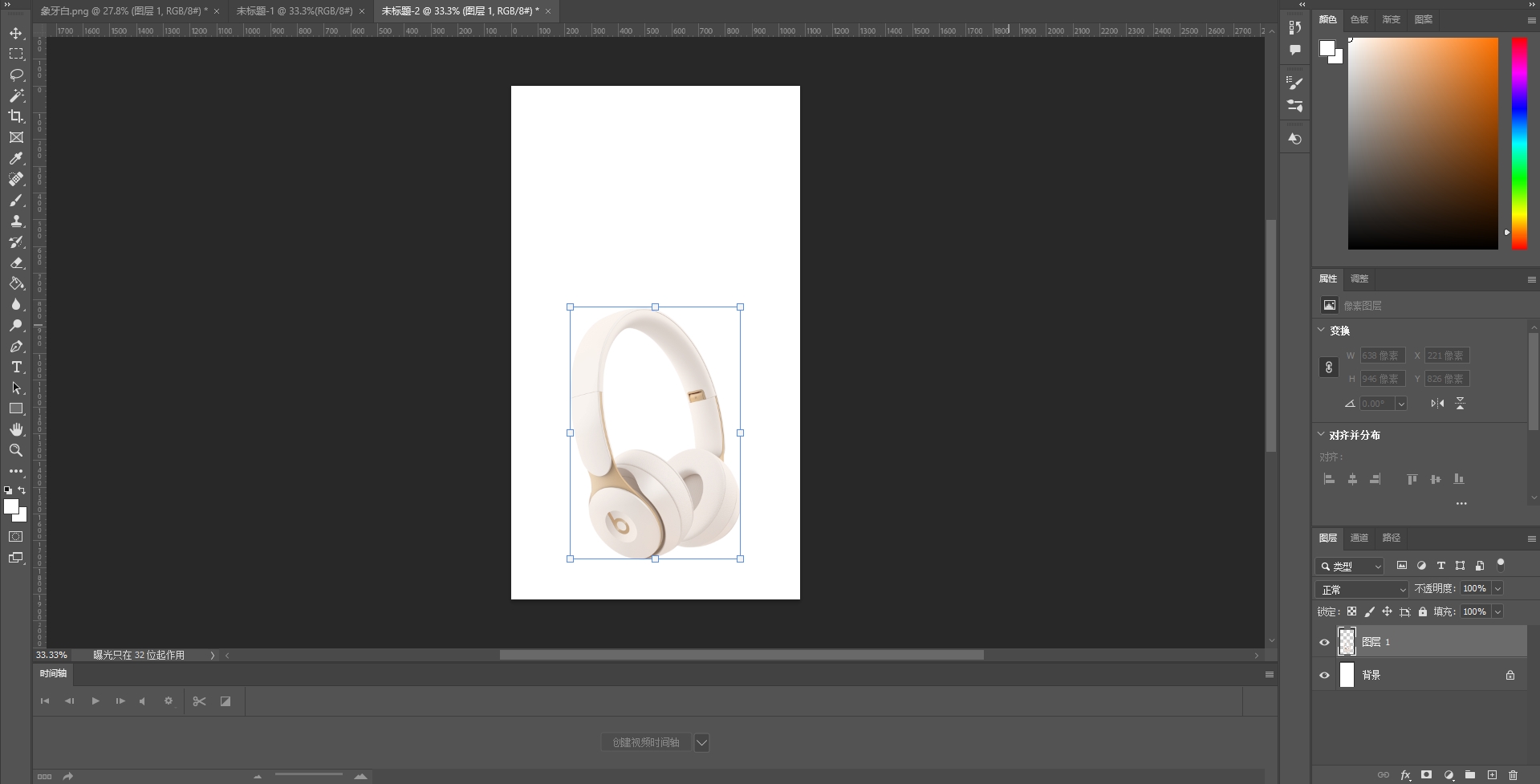The width and height of the screenshot is (1540, 784).
Task: Select the Healing Brush tool
Action: click(x=16, y=180)
